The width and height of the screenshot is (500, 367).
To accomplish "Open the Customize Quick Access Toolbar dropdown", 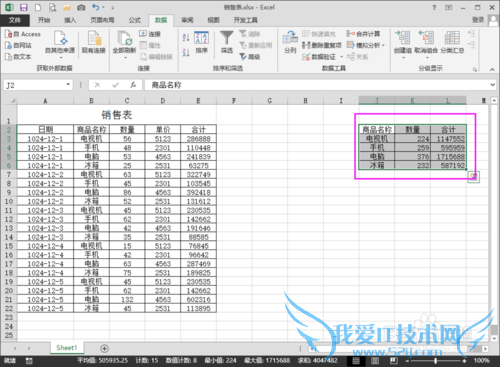I will [x=113, y=7].
